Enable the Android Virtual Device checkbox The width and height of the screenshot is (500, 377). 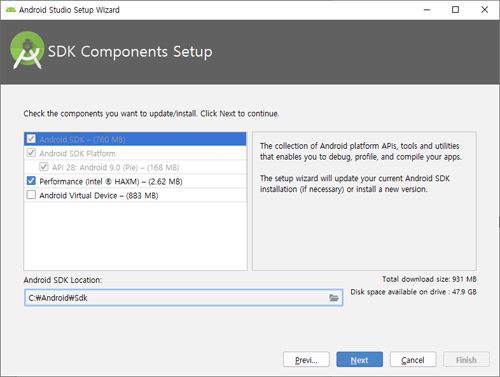(31, 195)
